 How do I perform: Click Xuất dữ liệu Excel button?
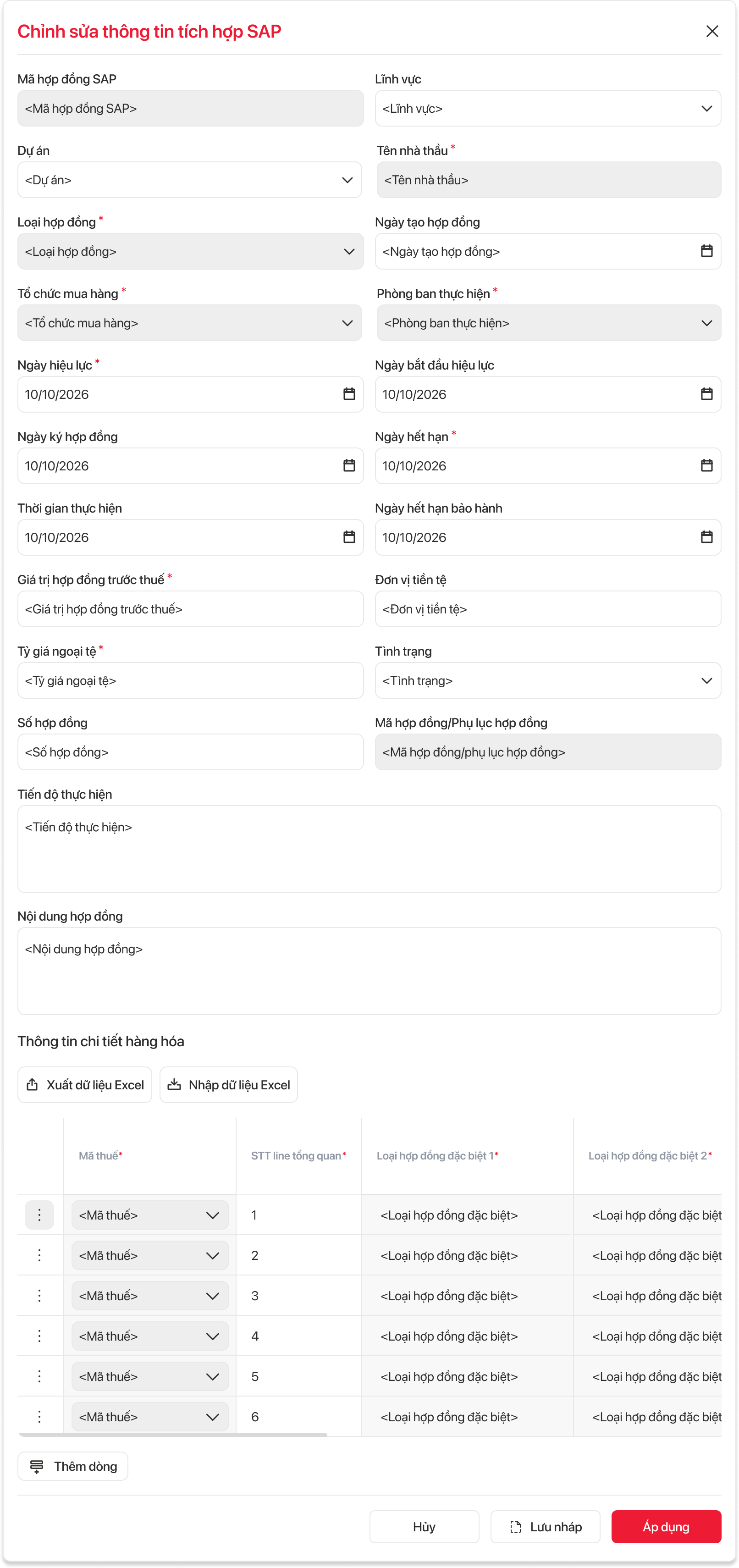85,1085
